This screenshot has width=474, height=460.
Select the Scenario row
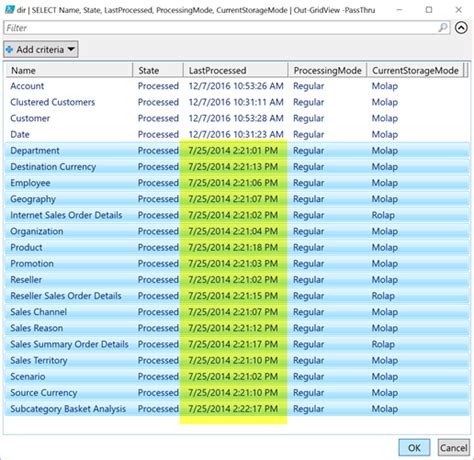pos(237,376)
